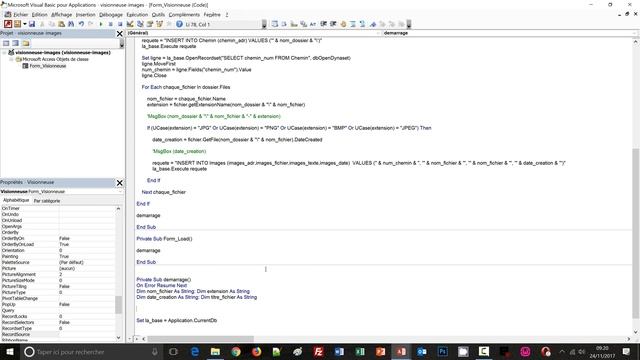Open the Fichier menu
This screenshot has height=360, width=640.
point(20,15)
